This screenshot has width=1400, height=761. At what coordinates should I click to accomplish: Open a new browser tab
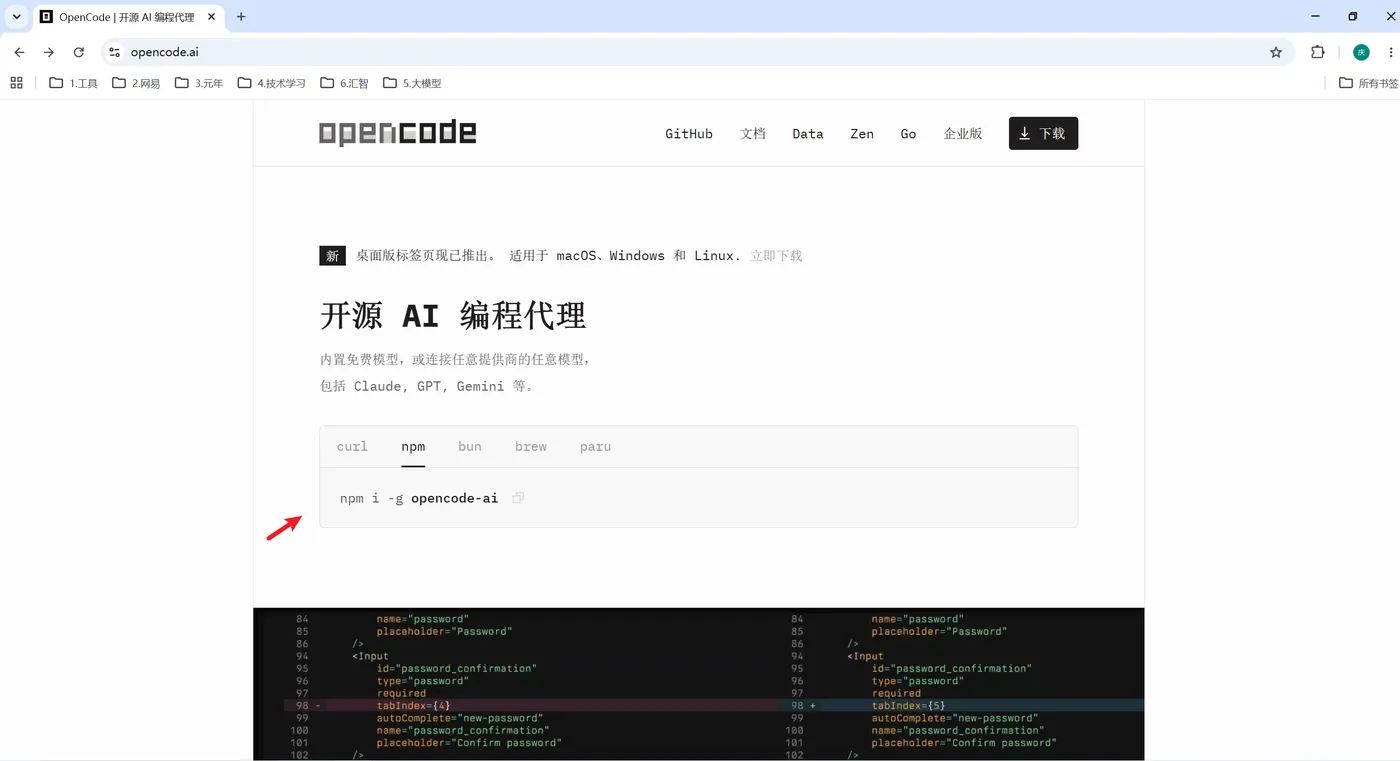click(x=241, y=17)
